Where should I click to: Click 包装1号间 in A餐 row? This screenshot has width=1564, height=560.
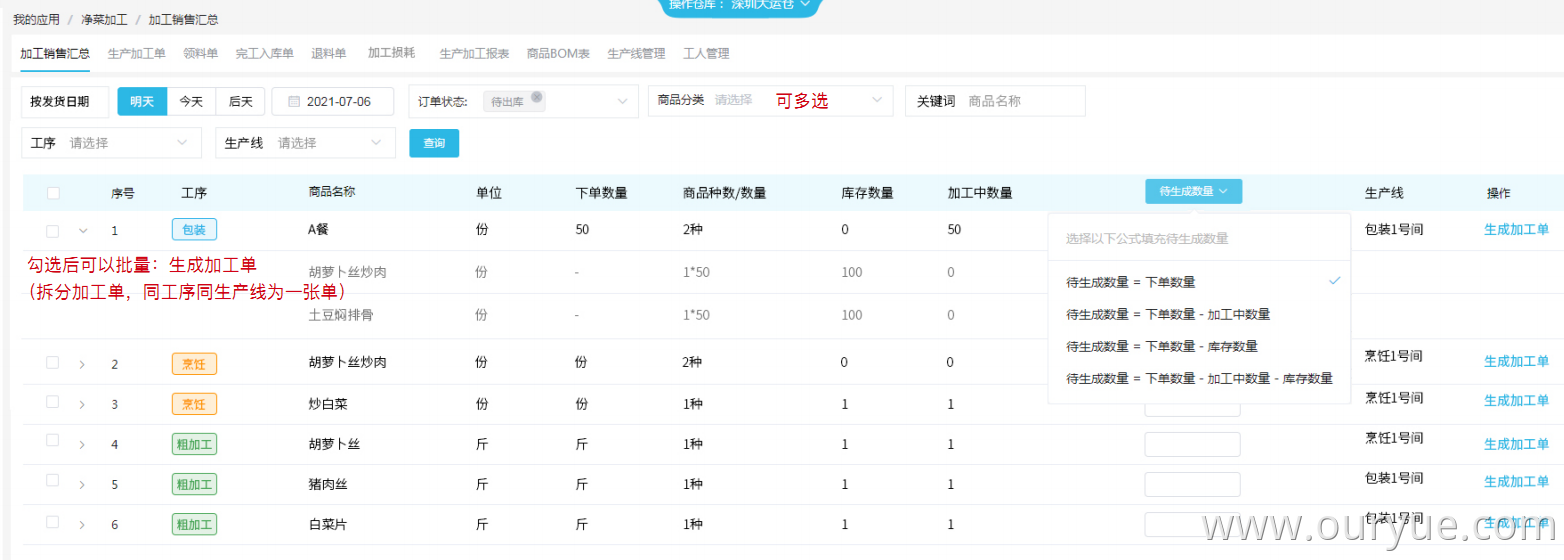[x=1393, y=229]
